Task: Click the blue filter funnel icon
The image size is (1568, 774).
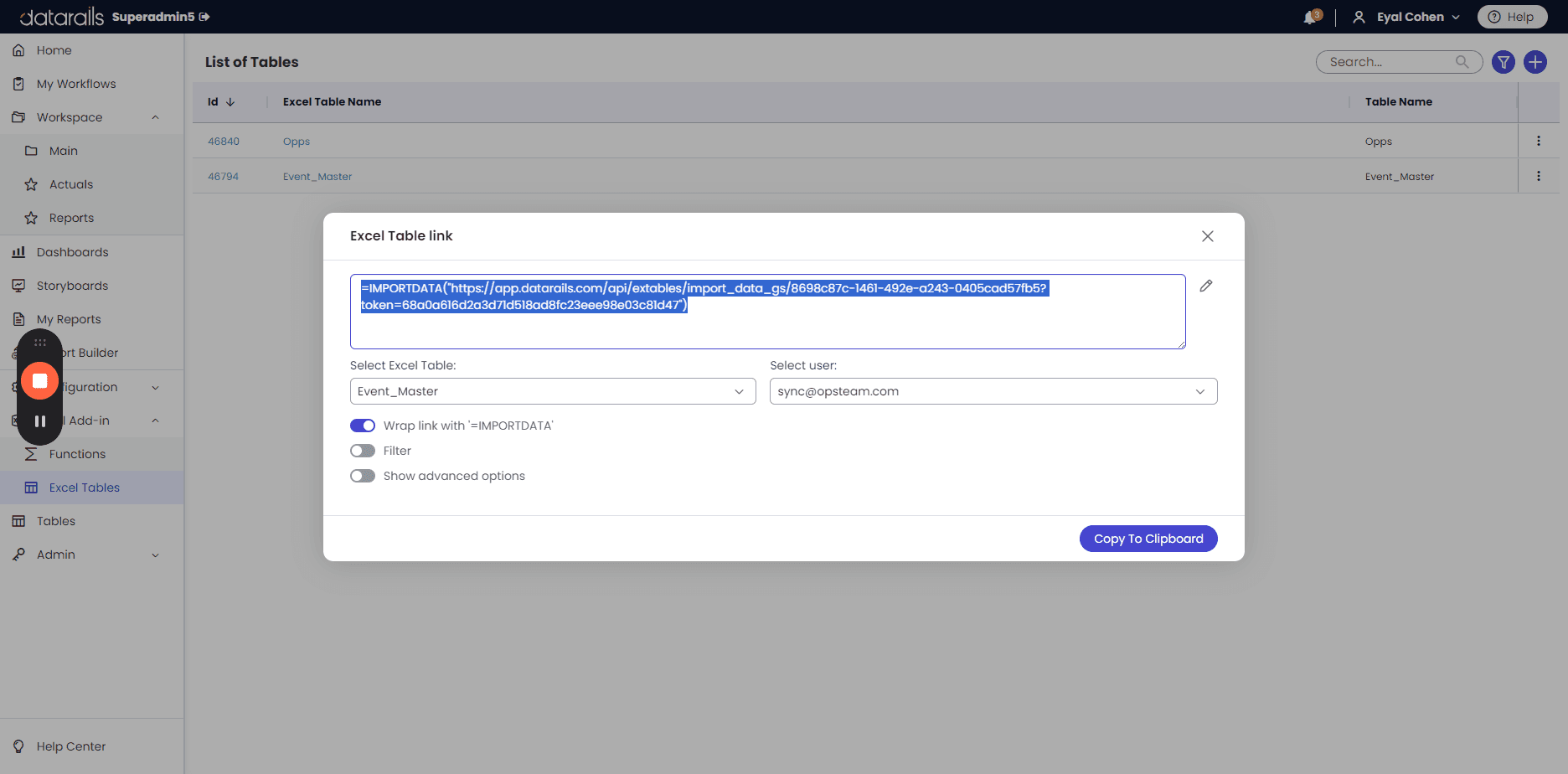Action: point(1504,62)
